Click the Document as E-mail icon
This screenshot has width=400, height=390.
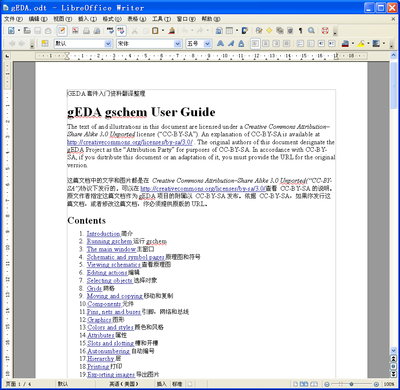click(48, 31)
